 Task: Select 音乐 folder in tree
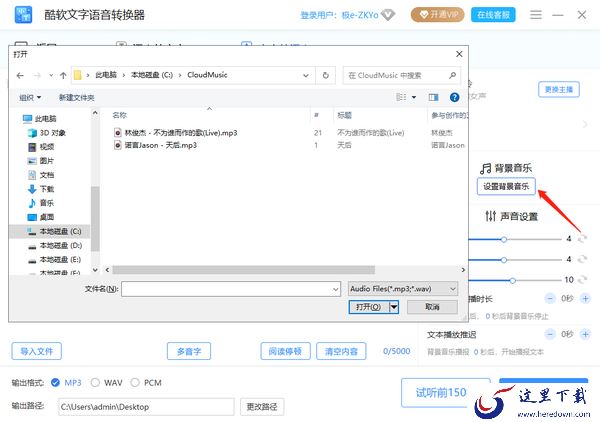click(x=42, y=203)
